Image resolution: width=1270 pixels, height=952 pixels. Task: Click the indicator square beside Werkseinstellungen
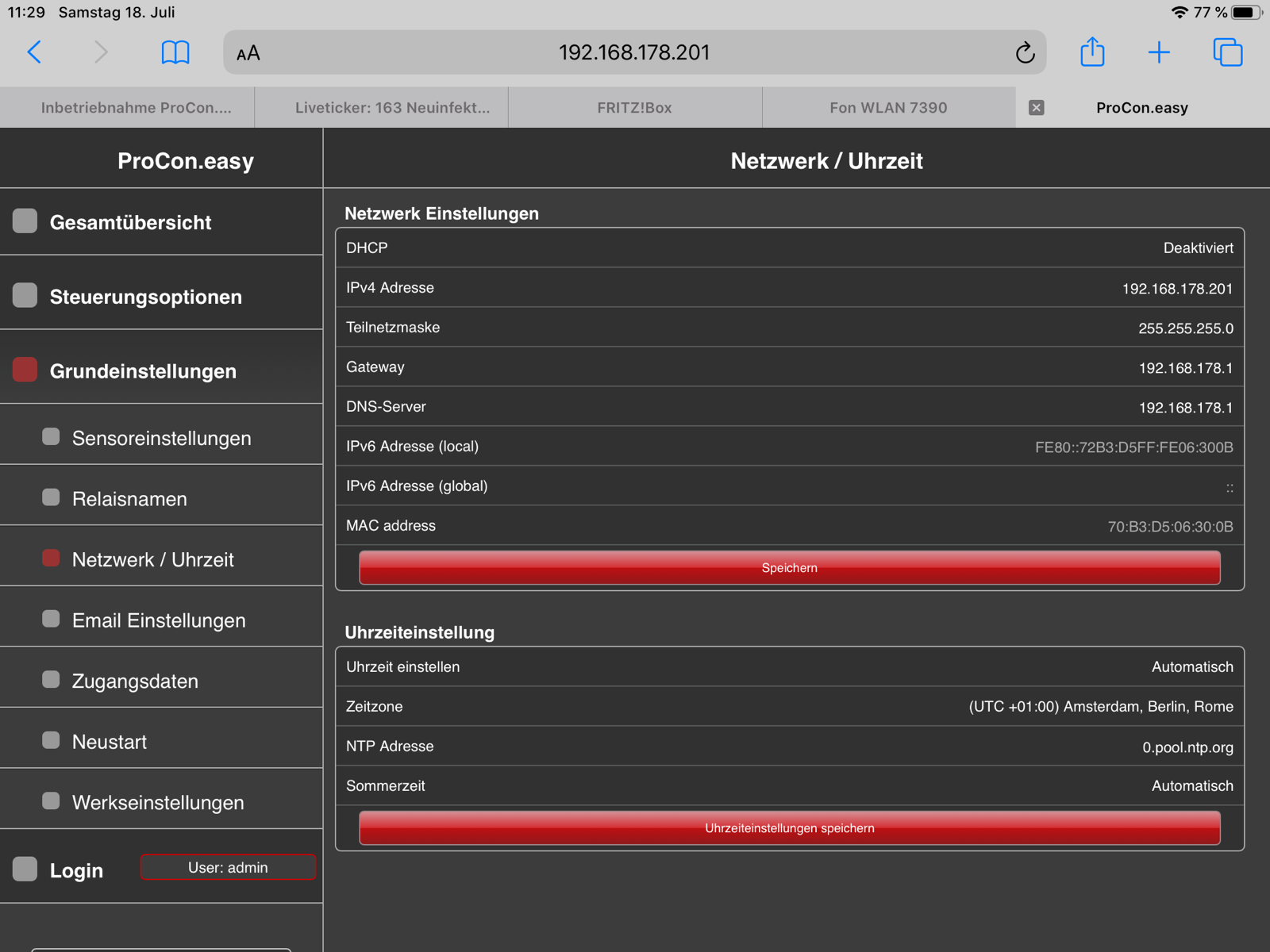click(51, 800)
